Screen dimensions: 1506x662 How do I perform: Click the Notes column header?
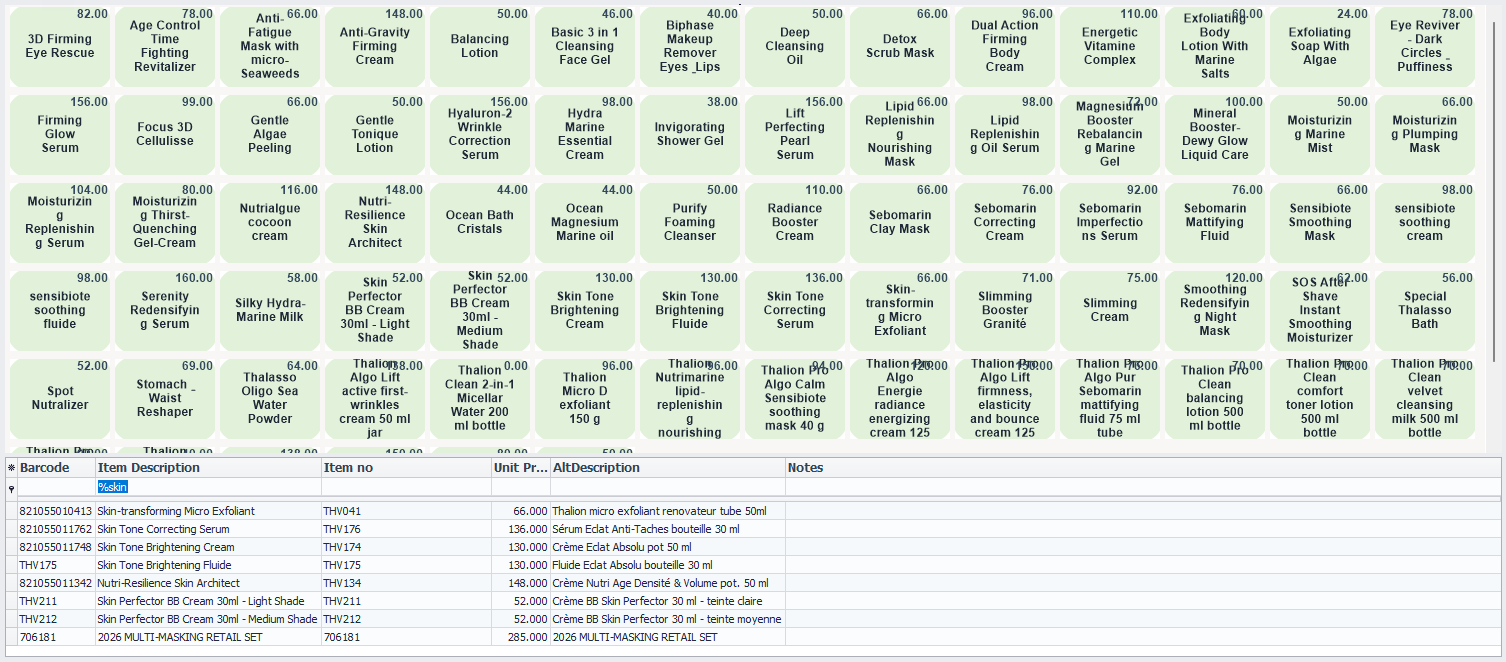[x=1142, y=468]
